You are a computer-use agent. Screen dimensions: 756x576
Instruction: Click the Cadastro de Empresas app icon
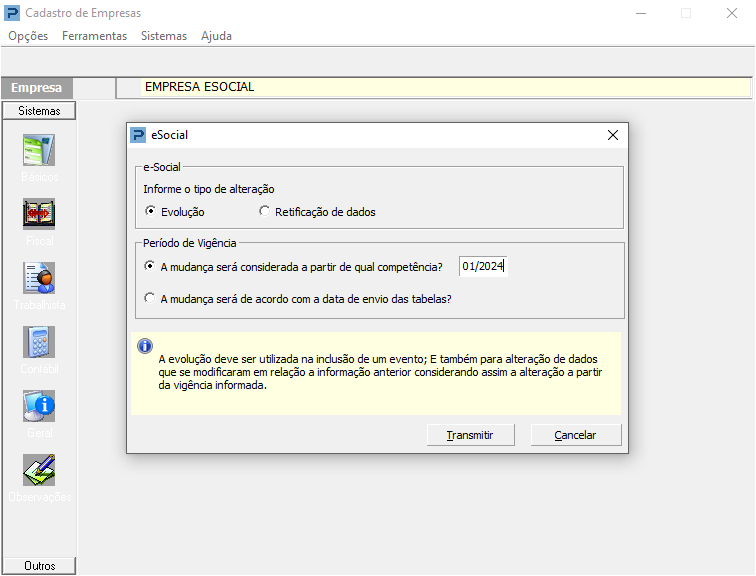point(12,13)
